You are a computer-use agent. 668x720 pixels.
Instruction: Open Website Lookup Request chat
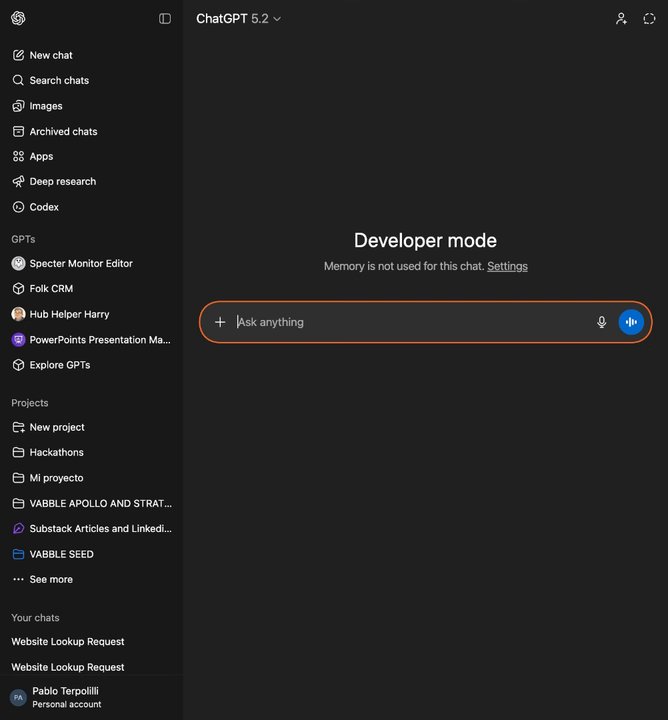coord(68,642)
